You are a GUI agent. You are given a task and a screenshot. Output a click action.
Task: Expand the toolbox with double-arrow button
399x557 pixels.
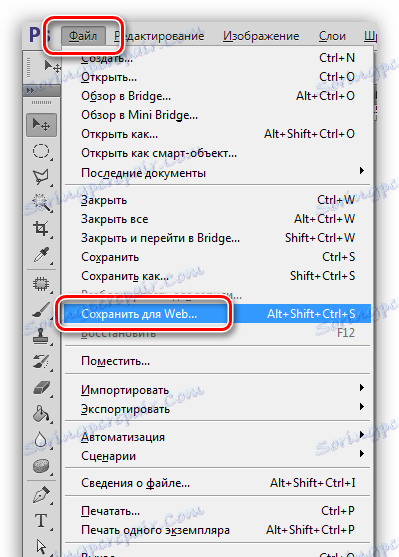pyautogui.click(x=31, y=91)
